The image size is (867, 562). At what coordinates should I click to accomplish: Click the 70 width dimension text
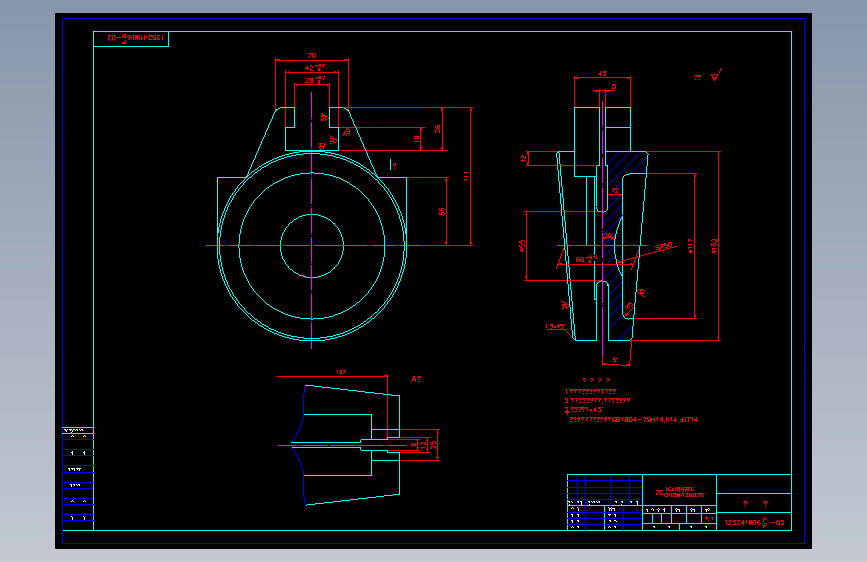tap(312, 56)
